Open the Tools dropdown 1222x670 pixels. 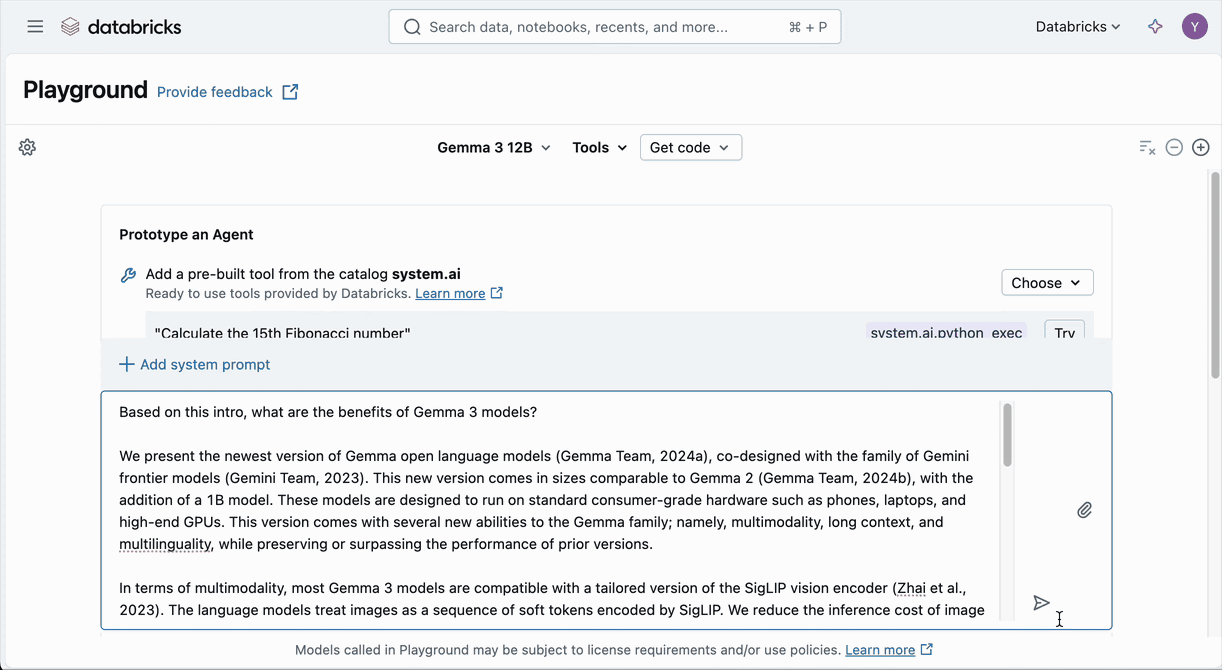(599, 148)
